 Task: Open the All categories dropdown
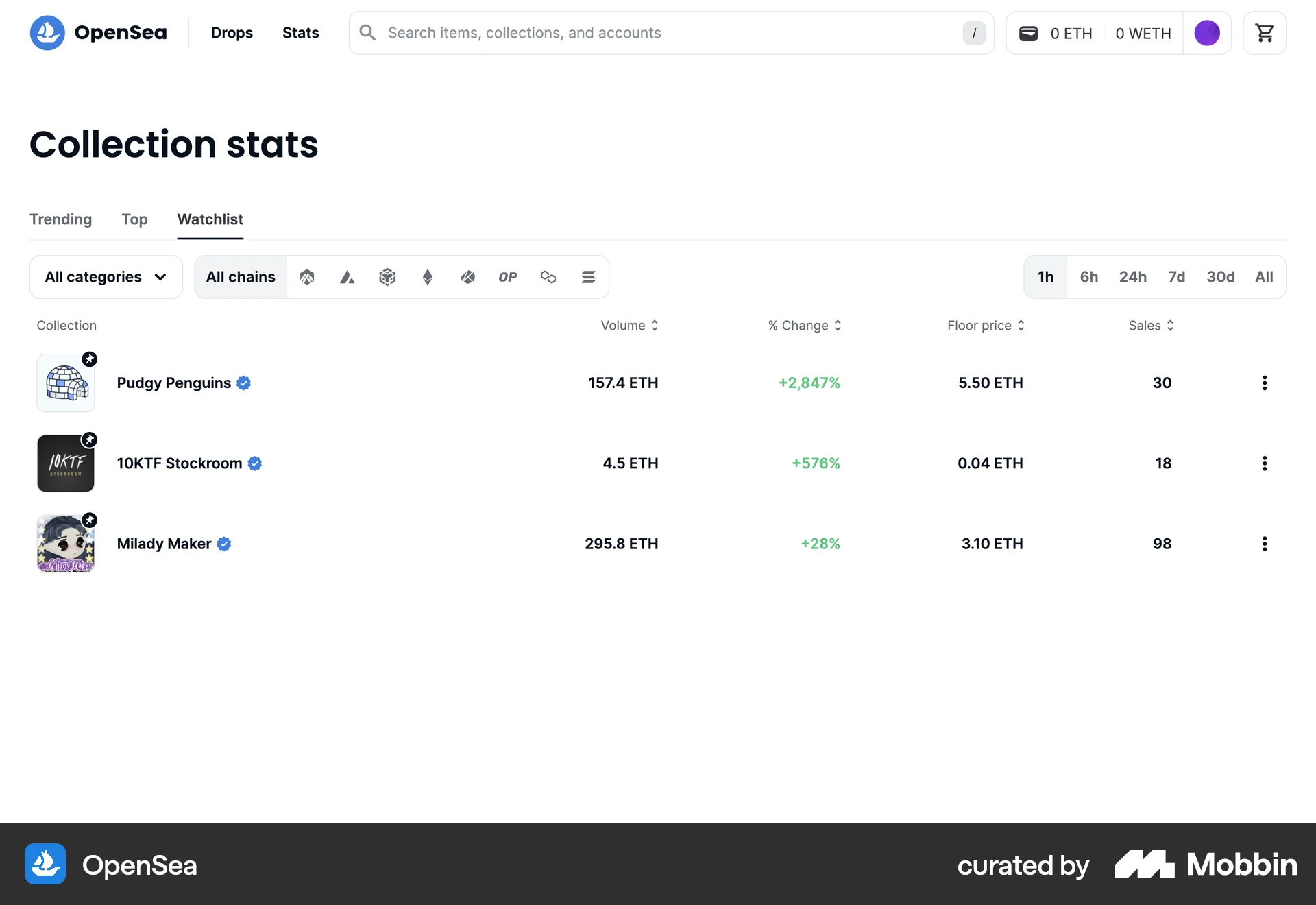106,277
